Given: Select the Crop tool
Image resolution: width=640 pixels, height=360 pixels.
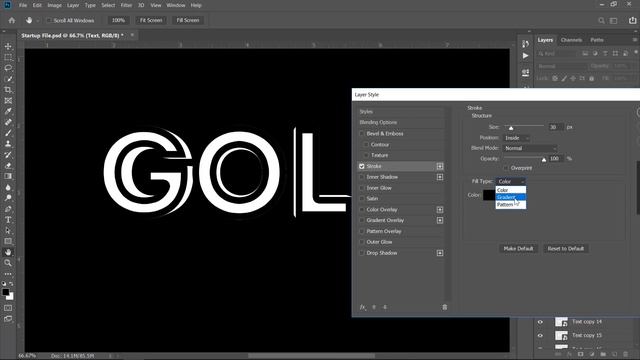Looking at the screenshot, I should (8, 90).
